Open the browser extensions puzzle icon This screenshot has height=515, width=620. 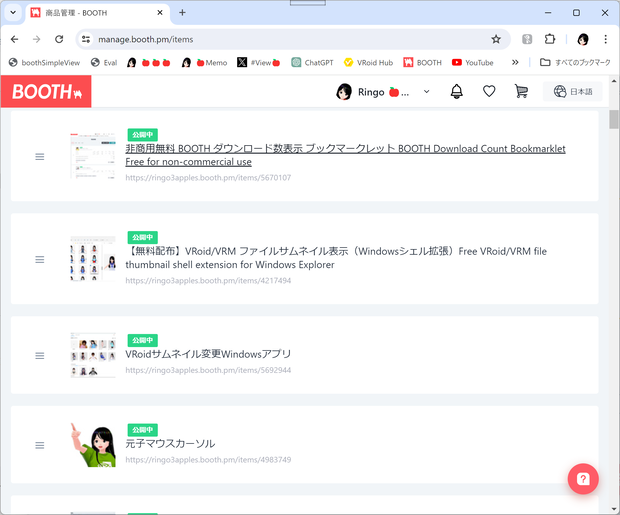pyautogui.click(x=550, y=39)
